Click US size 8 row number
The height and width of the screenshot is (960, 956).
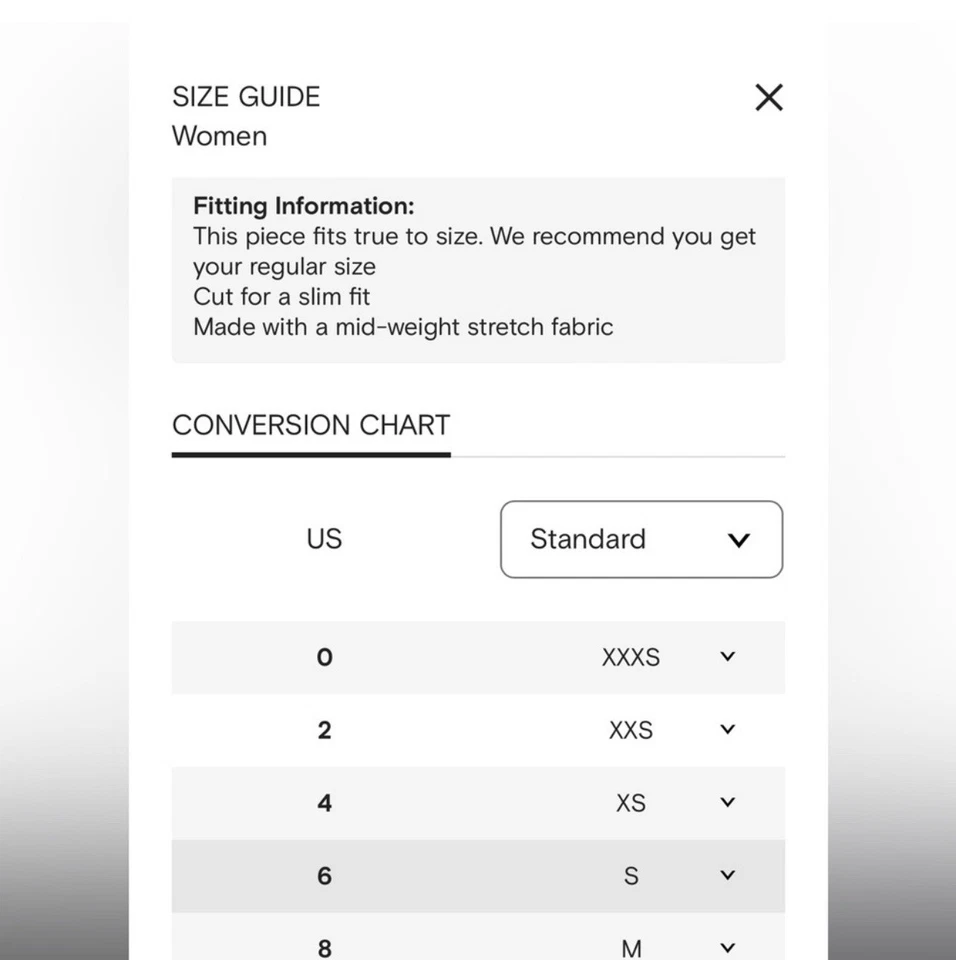coord(324,947)
